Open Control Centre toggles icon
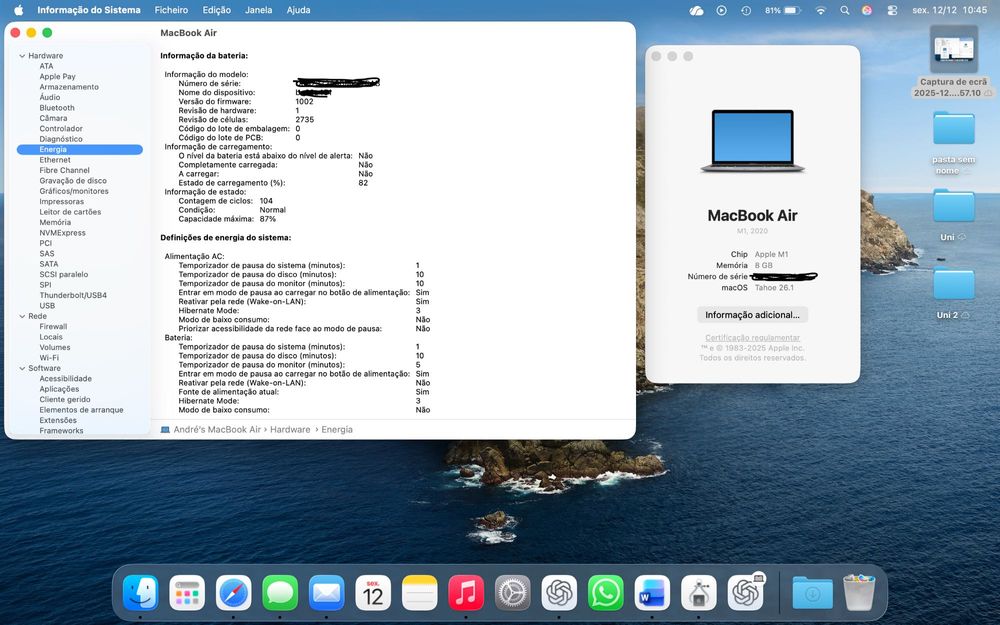This screenshot has width=1000, height=625. (892, 10)
